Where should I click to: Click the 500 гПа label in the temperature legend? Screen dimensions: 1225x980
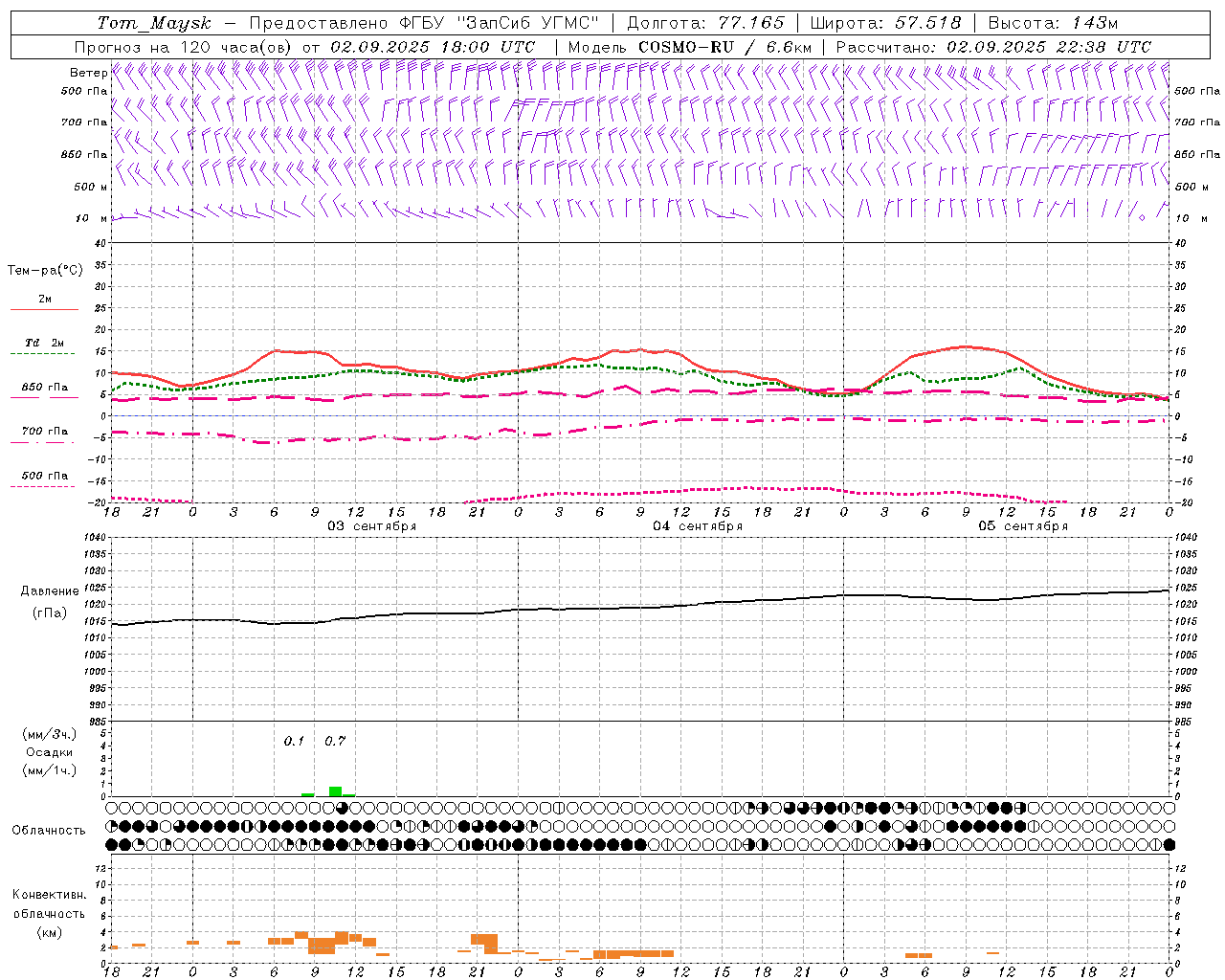pos(45,476)
